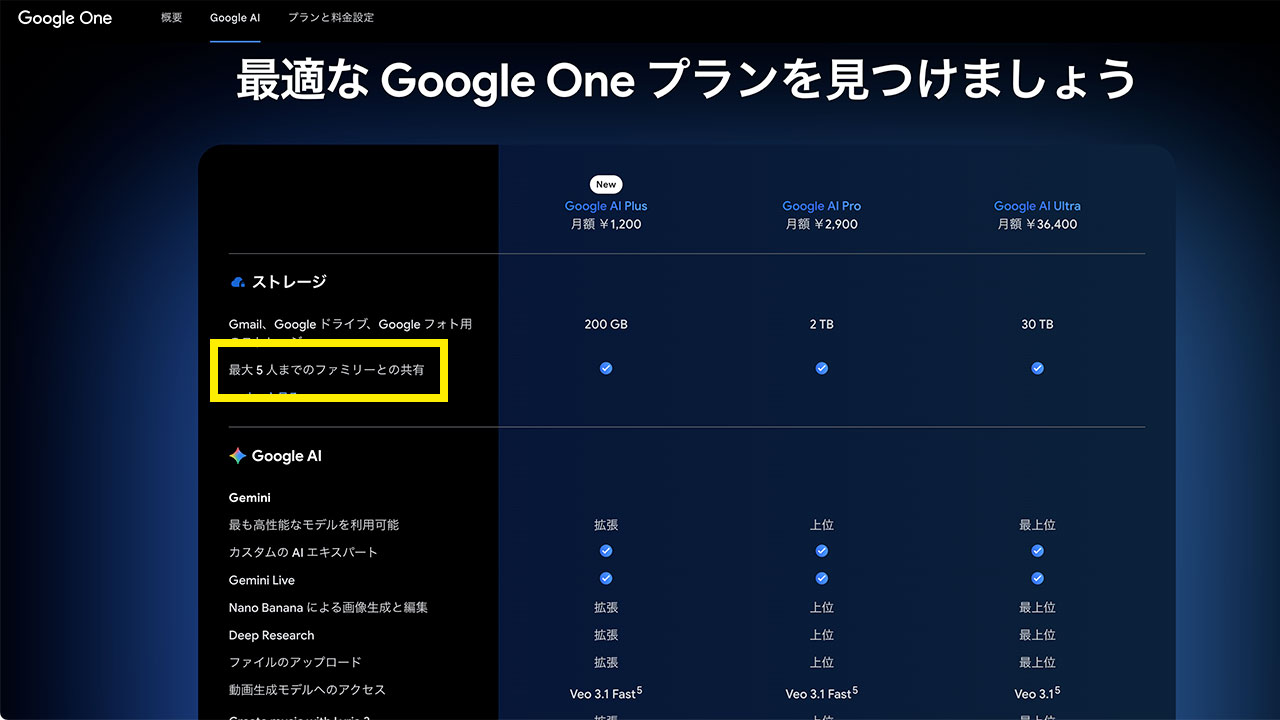
Task: Click the checkmark for Gemini Live under Google AI Pro
Action: coord(822,578)
